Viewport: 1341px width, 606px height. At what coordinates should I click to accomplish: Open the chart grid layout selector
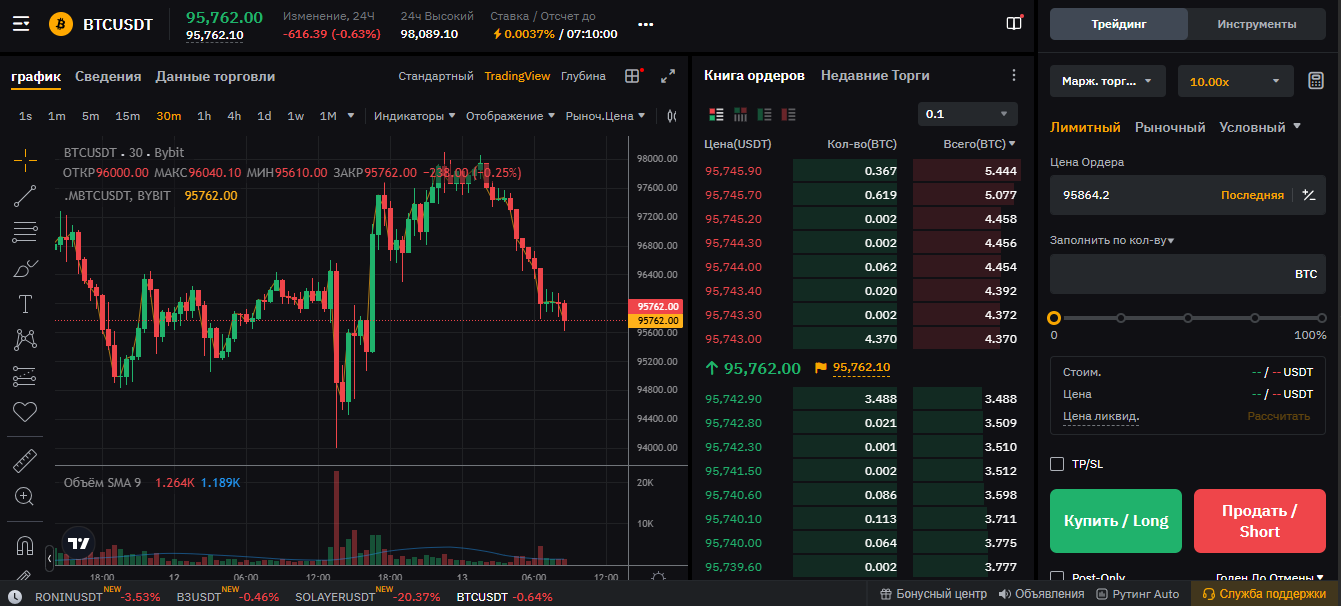632,76
